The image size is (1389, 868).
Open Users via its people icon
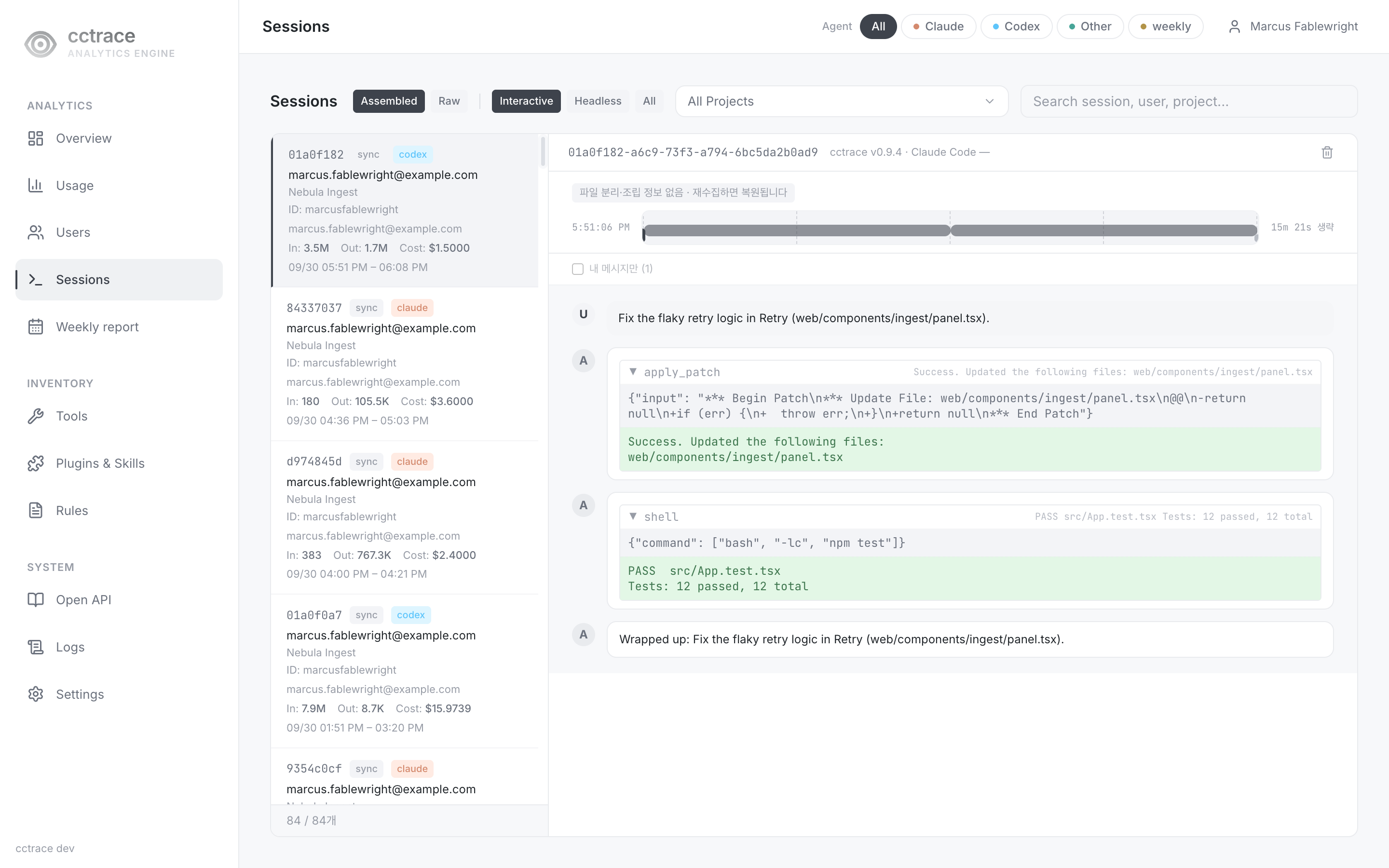pyautogui.click(x=36, y=232)
